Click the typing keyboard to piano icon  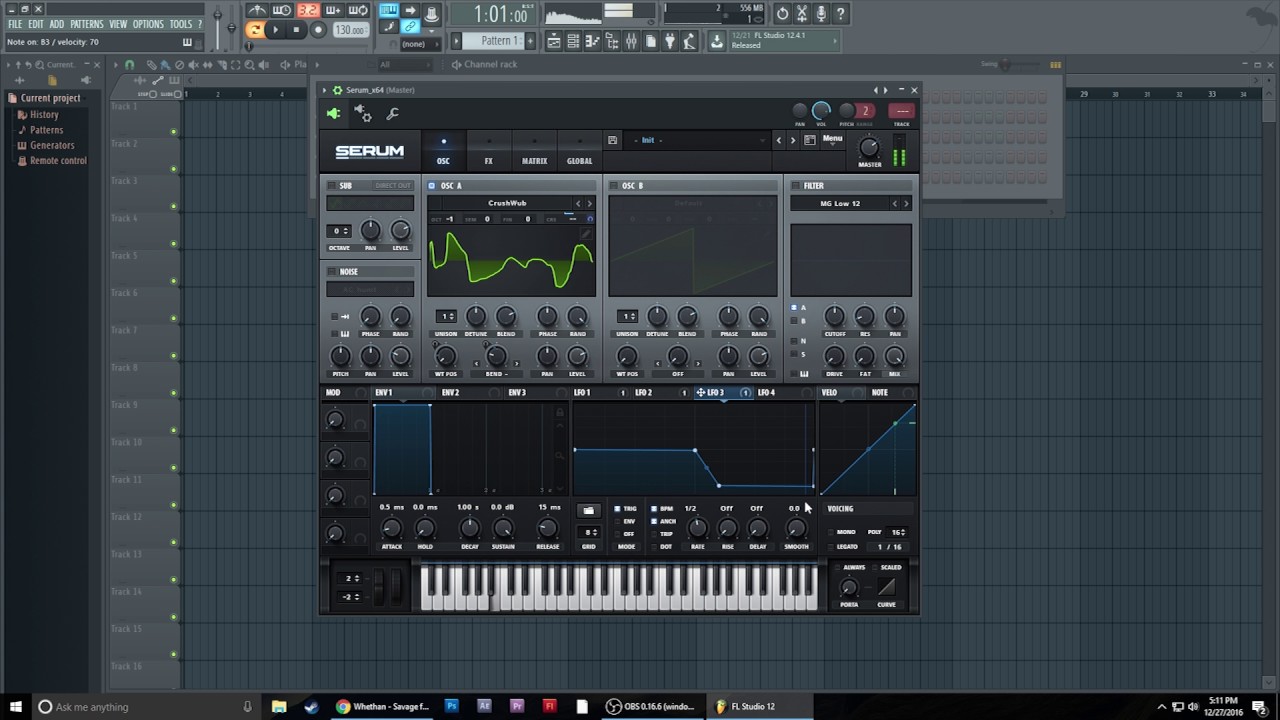389,11
